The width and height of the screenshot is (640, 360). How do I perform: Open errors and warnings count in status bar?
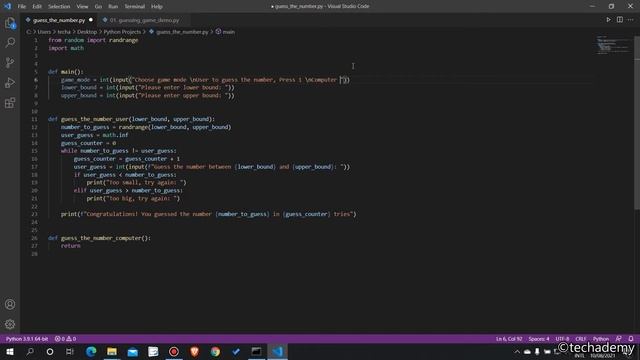click(65, 339)
